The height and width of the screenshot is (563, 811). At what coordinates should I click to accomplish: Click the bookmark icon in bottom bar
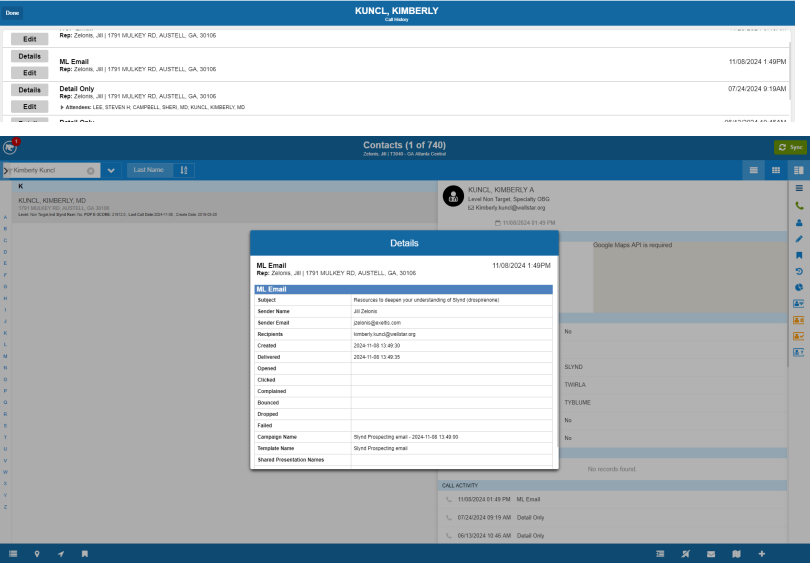click(x=85, y=554)
